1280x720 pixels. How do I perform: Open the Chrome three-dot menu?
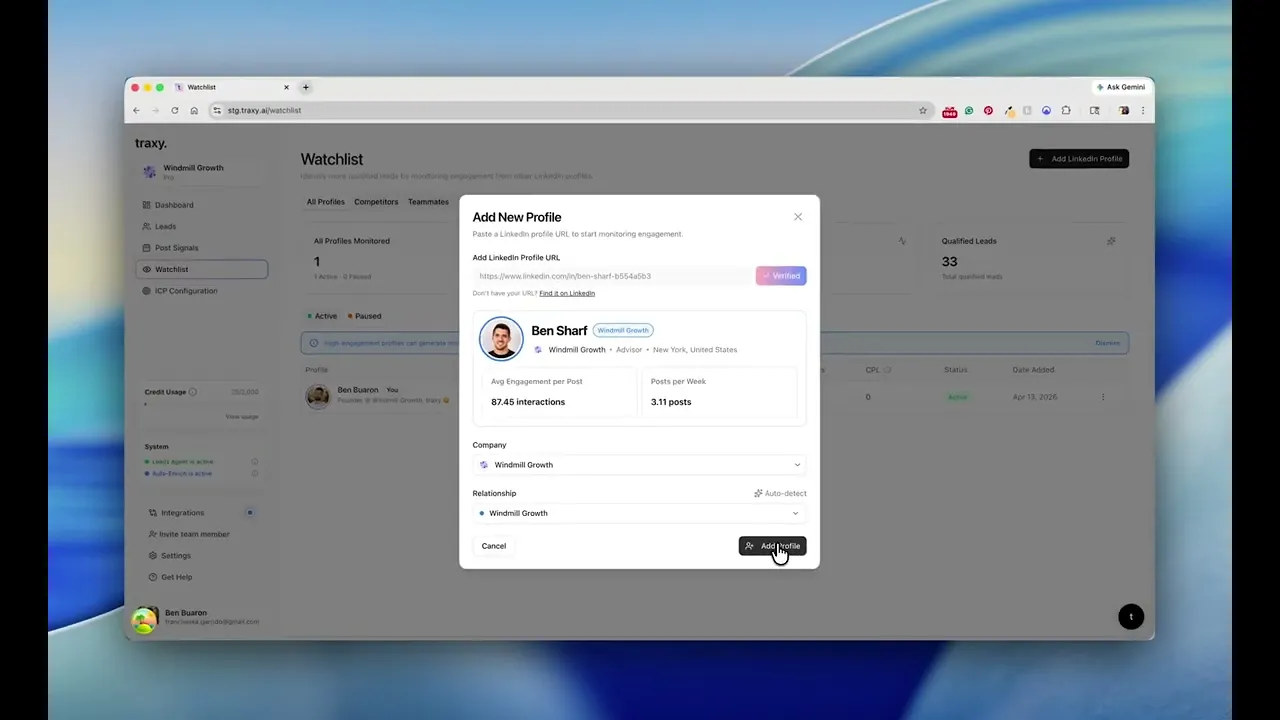[1143, 111]
